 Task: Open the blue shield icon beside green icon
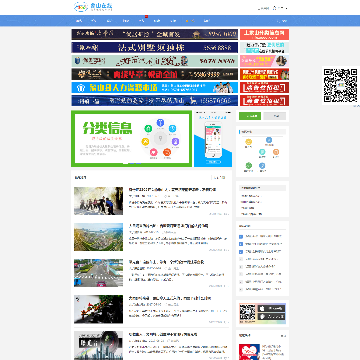(x=262, y=165)
